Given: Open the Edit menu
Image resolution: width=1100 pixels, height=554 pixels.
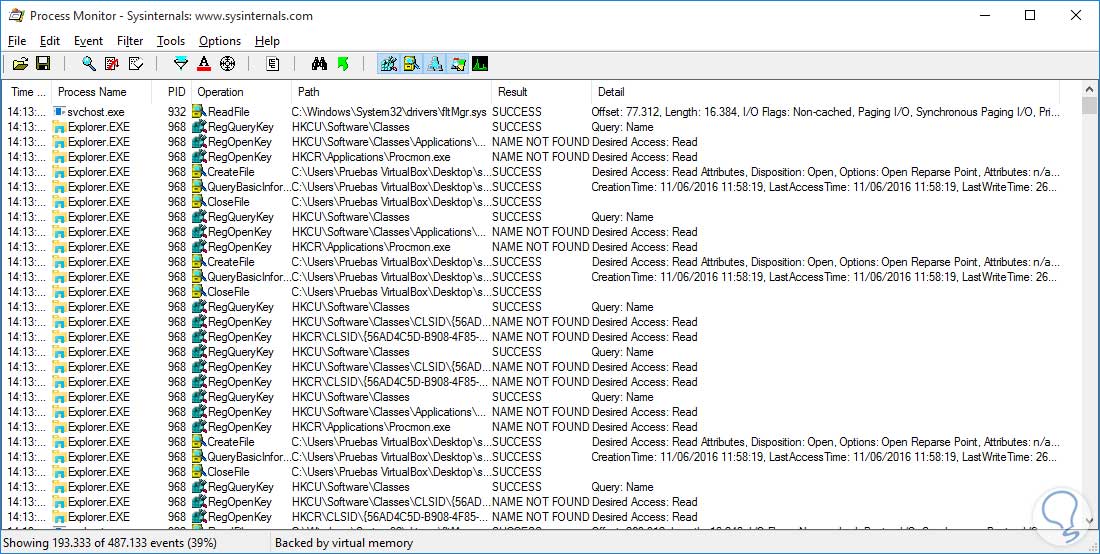Looking at the screenshot, I should 50,41.
